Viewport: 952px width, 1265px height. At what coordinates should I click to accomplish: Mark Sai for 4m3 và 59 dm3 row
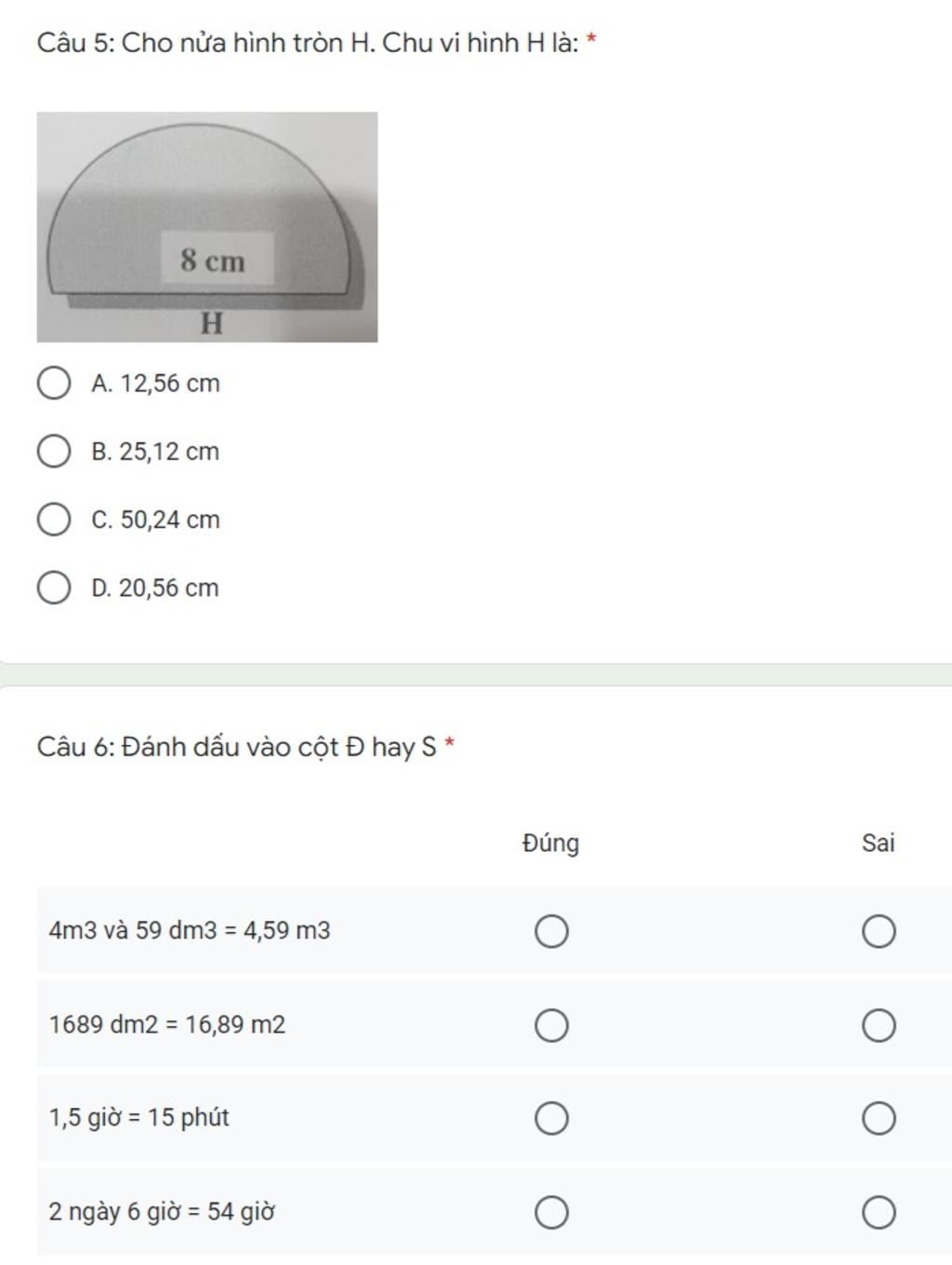tap(879, 931)
